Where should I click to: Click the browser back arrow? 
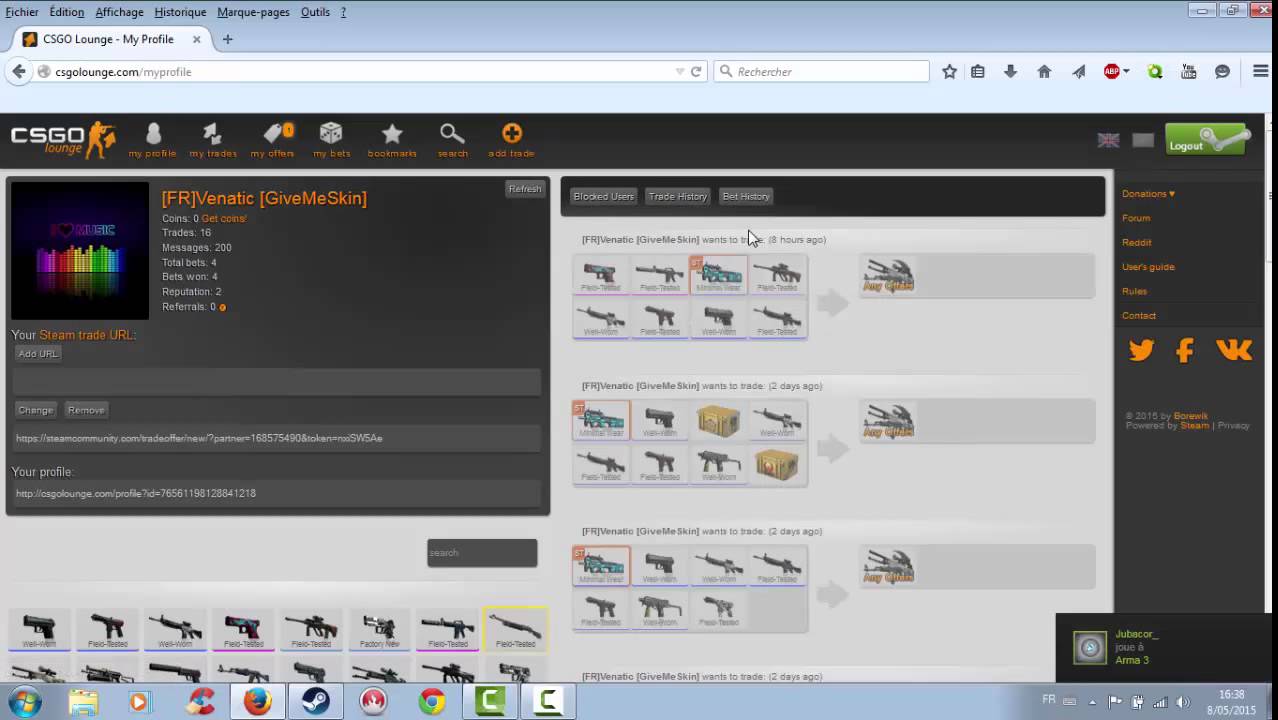19,71
